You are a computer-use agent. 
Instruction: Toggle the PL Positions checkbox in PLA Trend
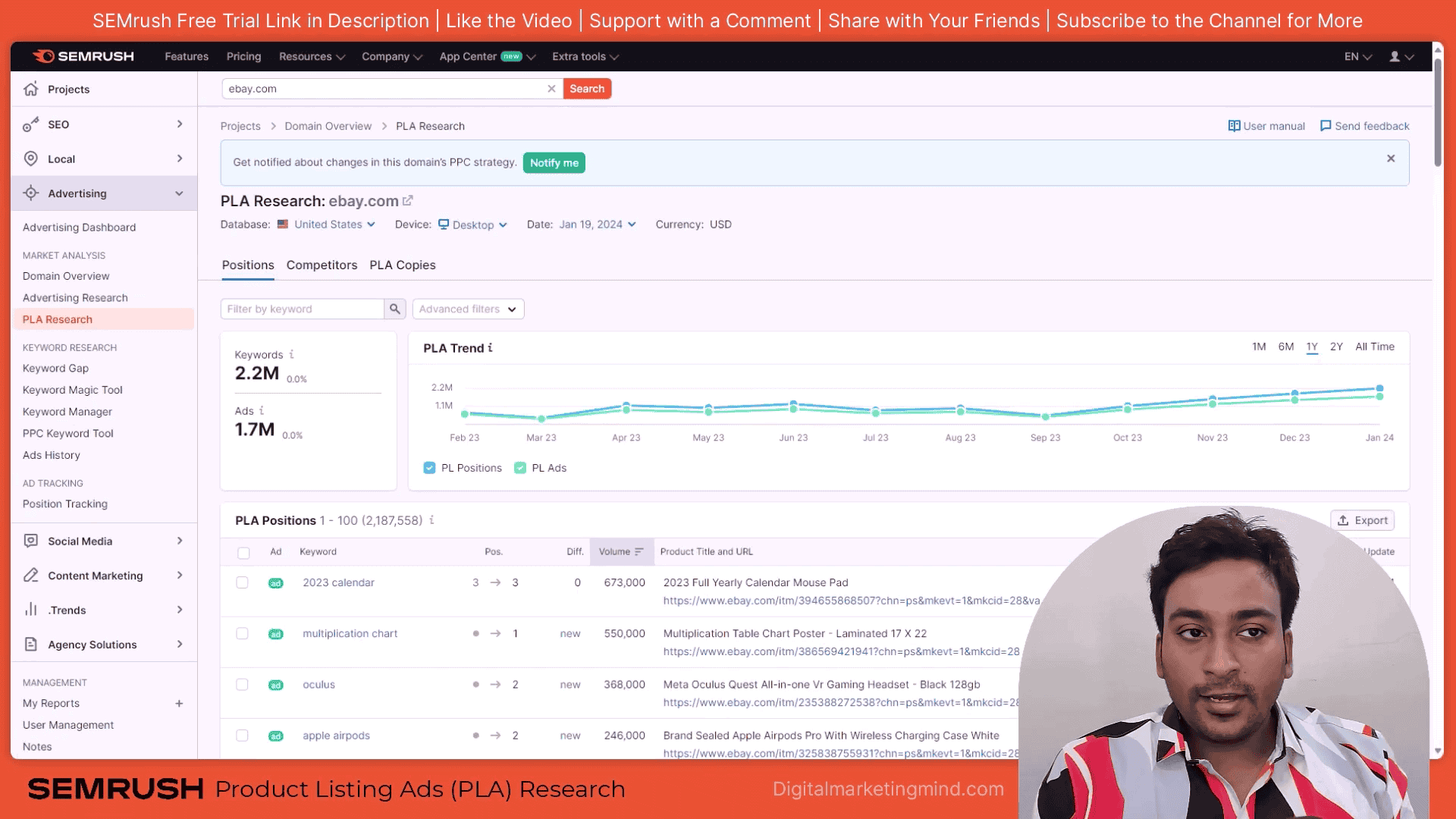coord(430,467)
